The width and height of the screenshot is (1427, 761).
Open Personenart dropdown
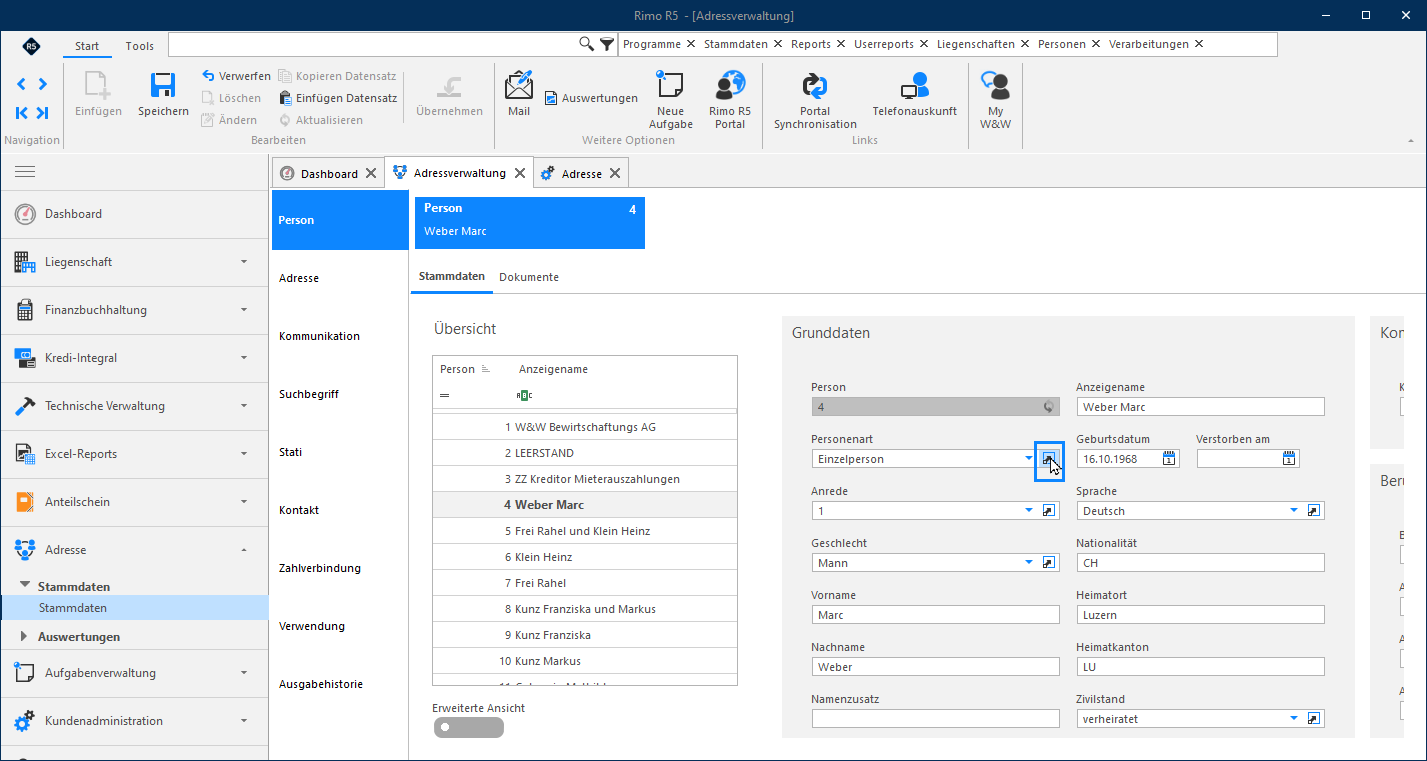(x=1028, y=459)
